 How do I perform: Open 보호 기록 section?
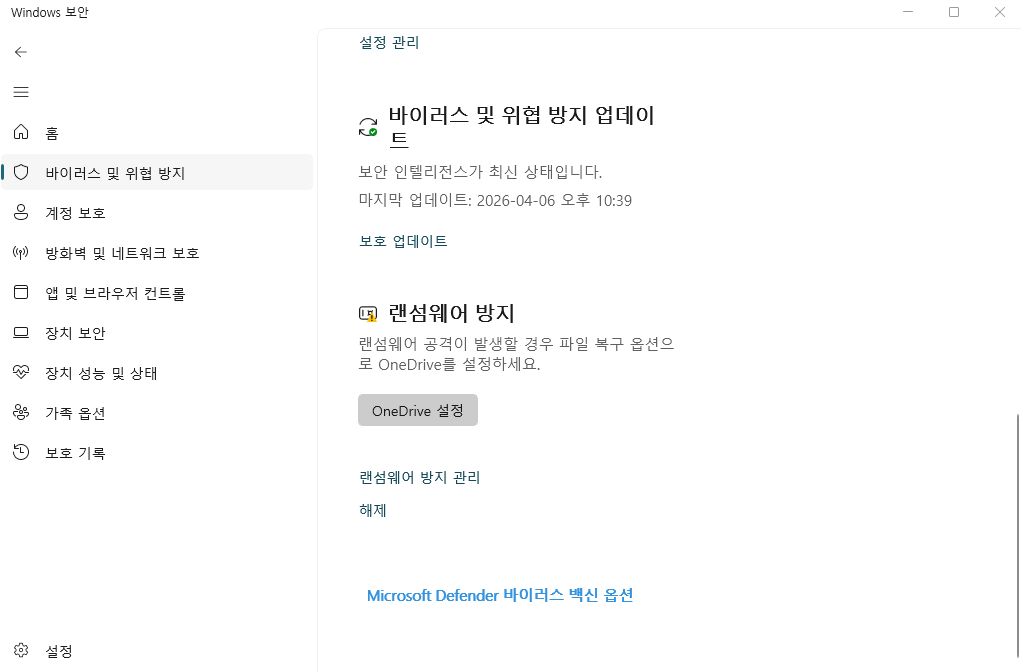(x=156, y=453)
